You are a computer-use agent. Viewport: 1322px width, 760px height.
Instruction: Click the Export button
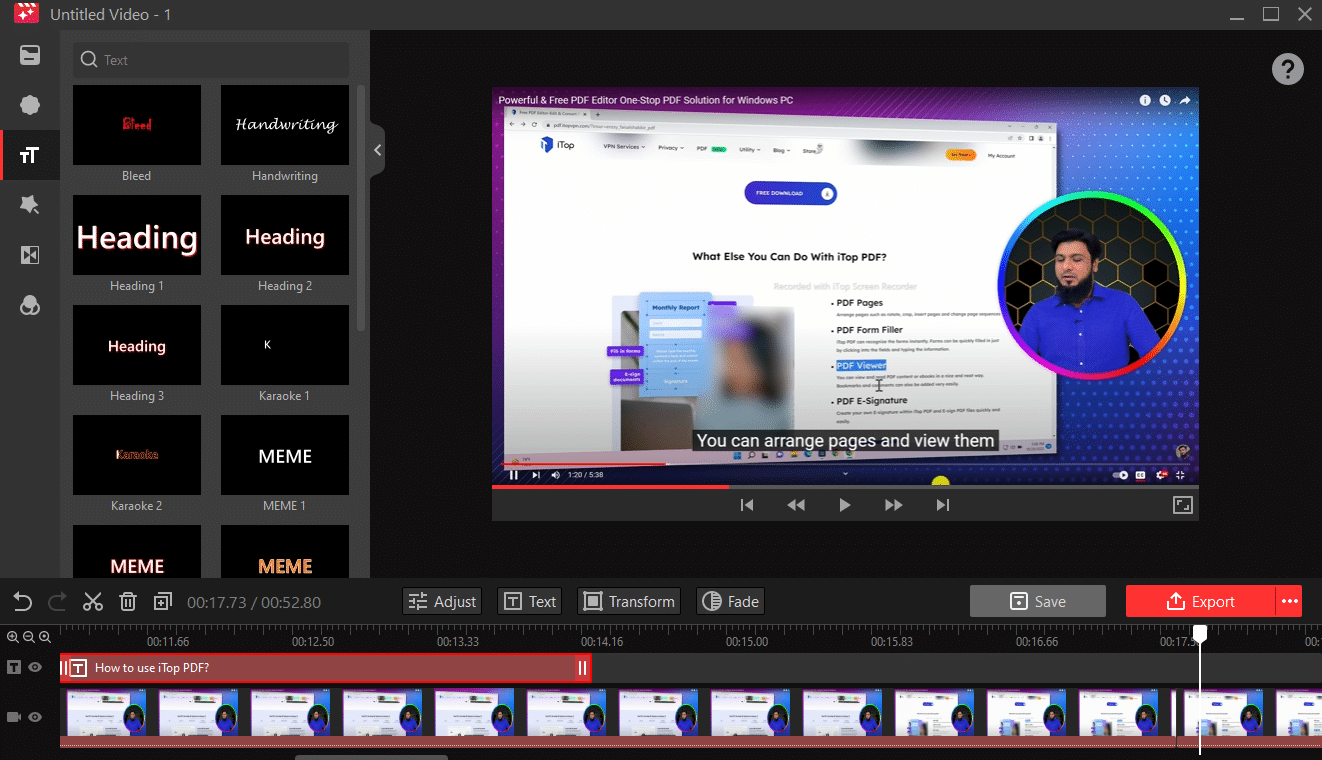(x=1200, y=601)
